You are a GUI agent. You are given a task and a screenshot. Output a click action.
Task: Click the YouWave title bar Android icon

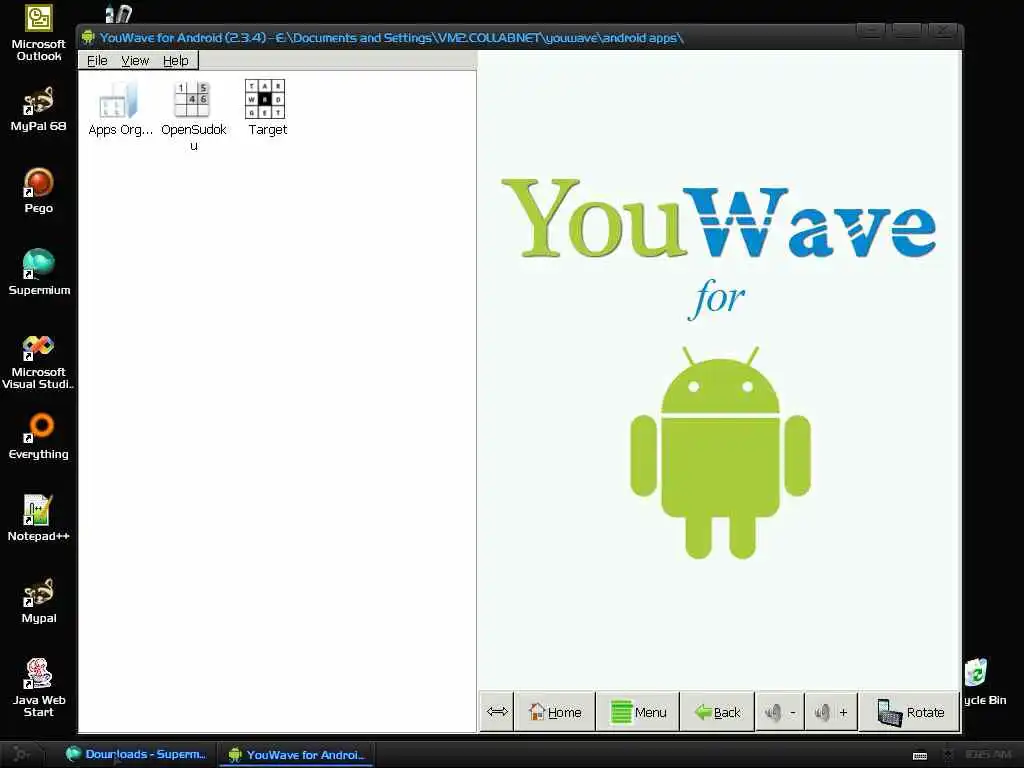click(x=88, y=37)
